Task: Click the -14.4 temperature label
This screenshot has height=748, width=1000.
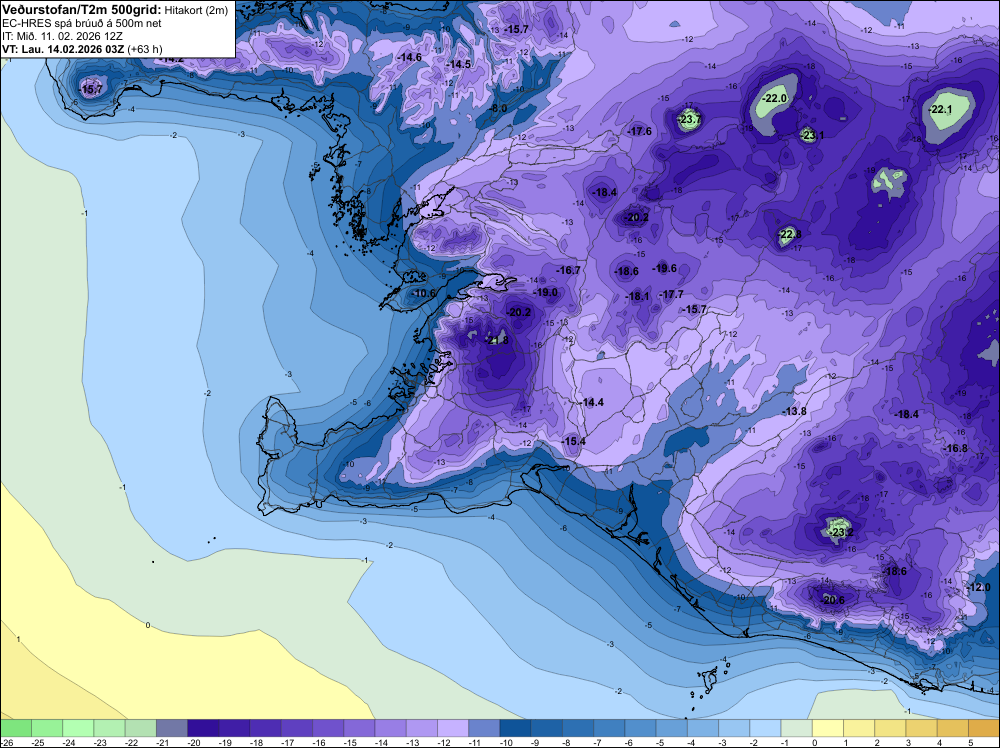Action: coord(592,402)
